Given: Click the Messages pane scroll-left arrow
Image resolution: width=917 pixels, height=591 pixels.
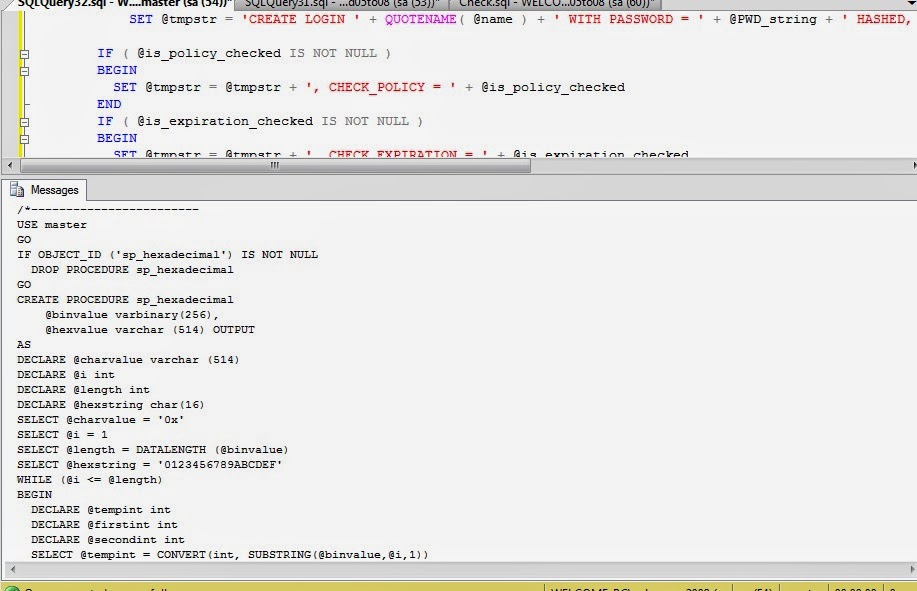Looking at the screenshot, I should coord(12,569).
